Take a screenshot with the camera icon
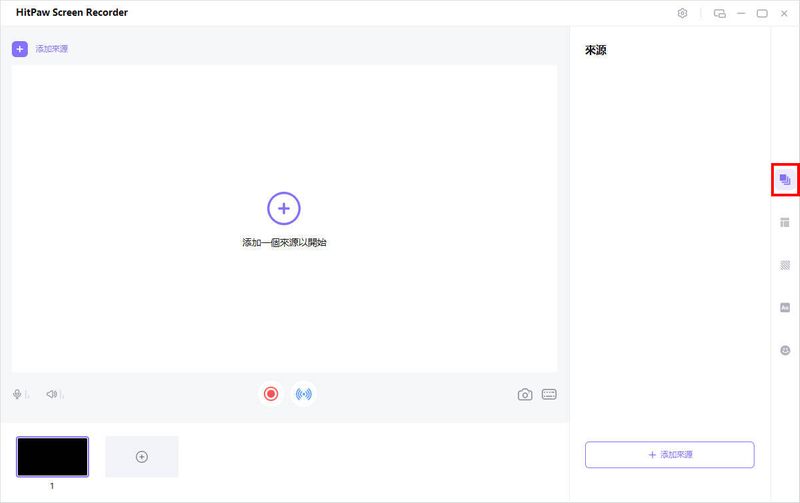The image size is (800, 503). click(525, 394)
